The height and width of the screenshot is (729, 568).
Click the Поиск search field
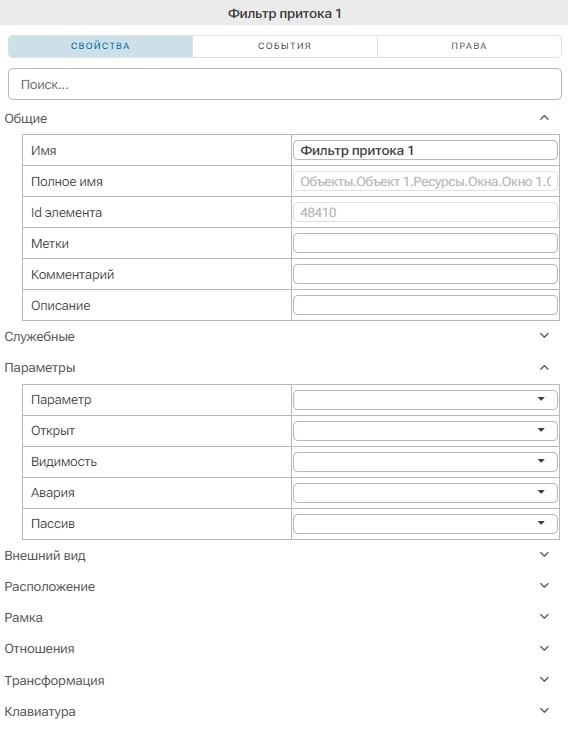(x=284, y=84)
